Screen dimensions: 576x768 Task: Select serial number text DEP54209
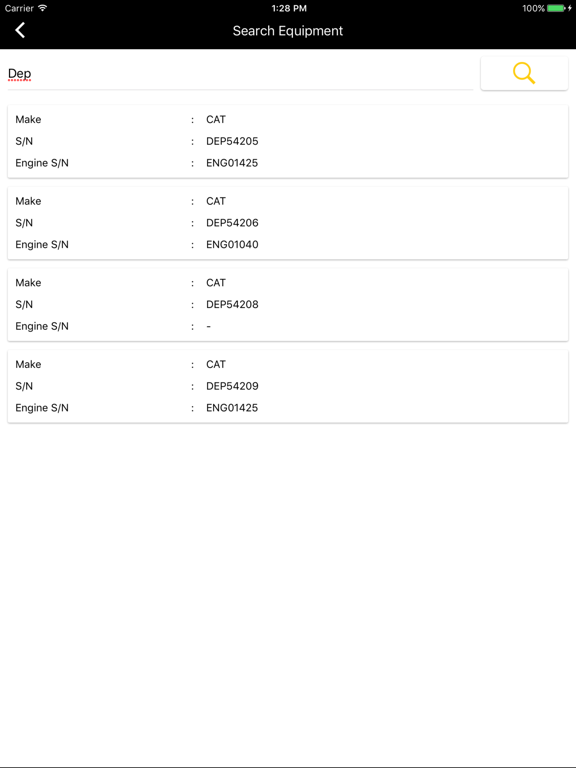[232, 386]
